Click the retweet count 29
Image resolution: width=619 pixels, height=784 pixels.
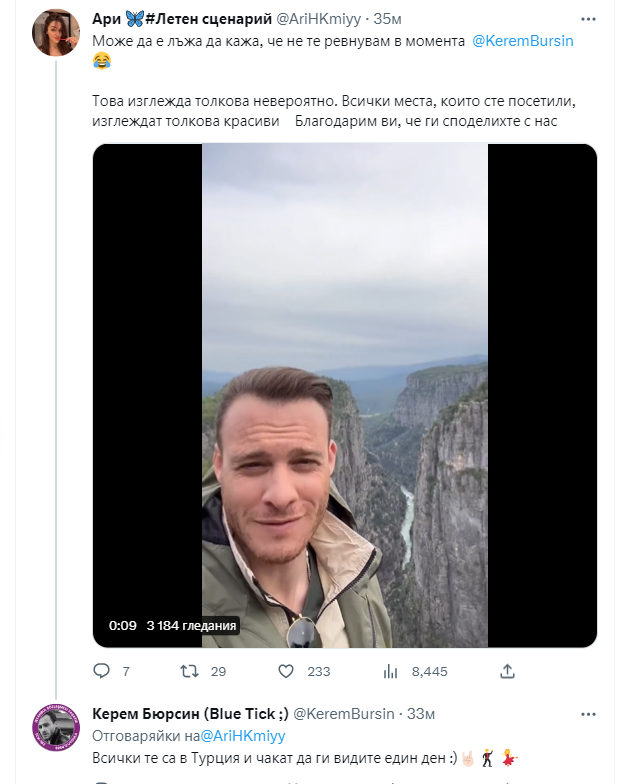pyautogui.click(x=218, y=671)
